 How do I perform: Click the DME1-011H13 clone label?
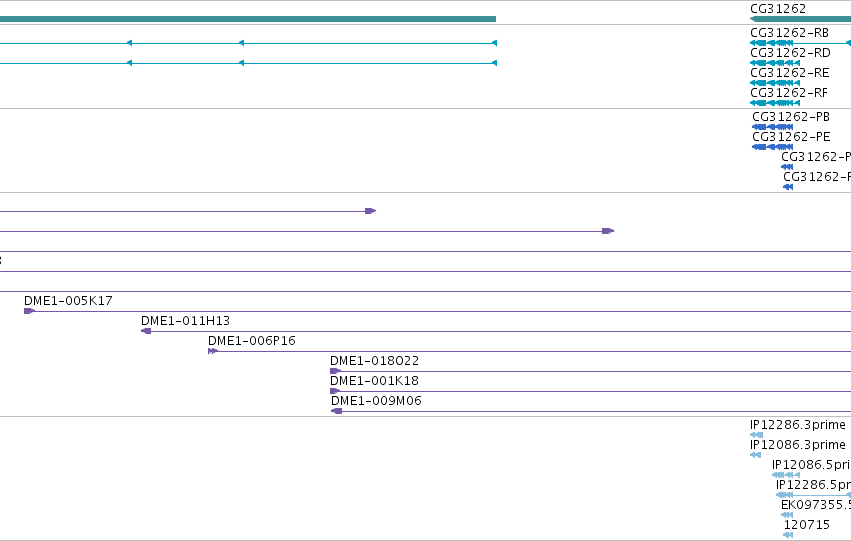point(186,321)
